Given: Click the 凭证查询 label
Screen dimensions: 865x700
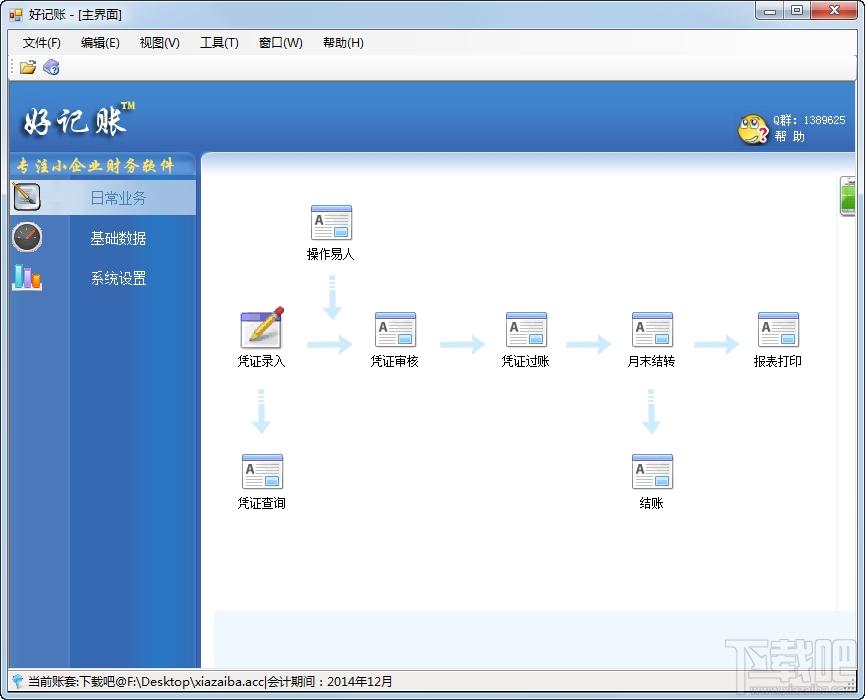Looking at the screenshot, I should [x=261, y=503].
